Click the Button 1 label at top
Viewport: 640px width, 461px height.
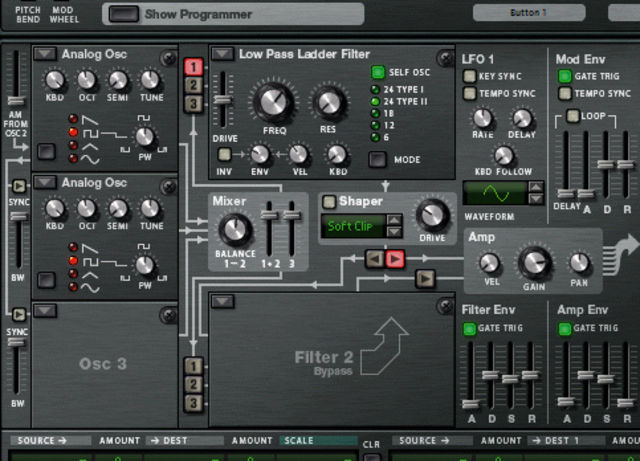point(529,13)
